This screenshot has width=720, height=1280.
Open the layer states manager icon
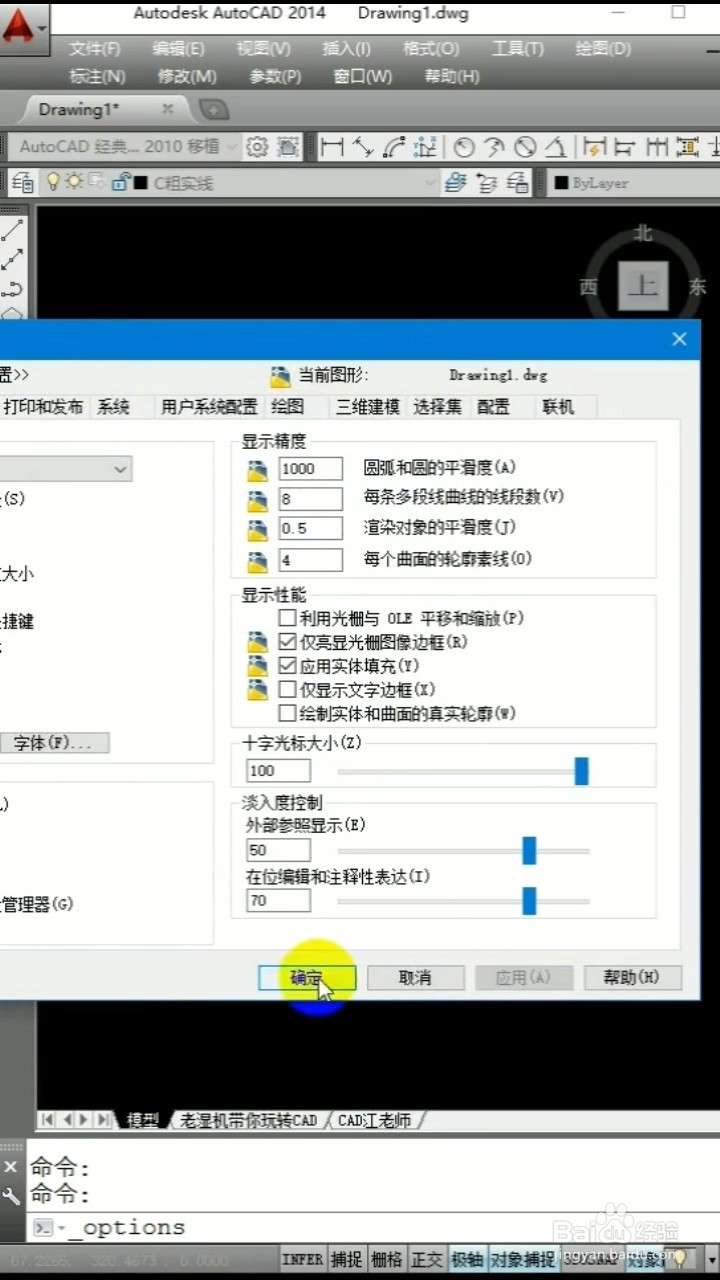coord(518,183)
